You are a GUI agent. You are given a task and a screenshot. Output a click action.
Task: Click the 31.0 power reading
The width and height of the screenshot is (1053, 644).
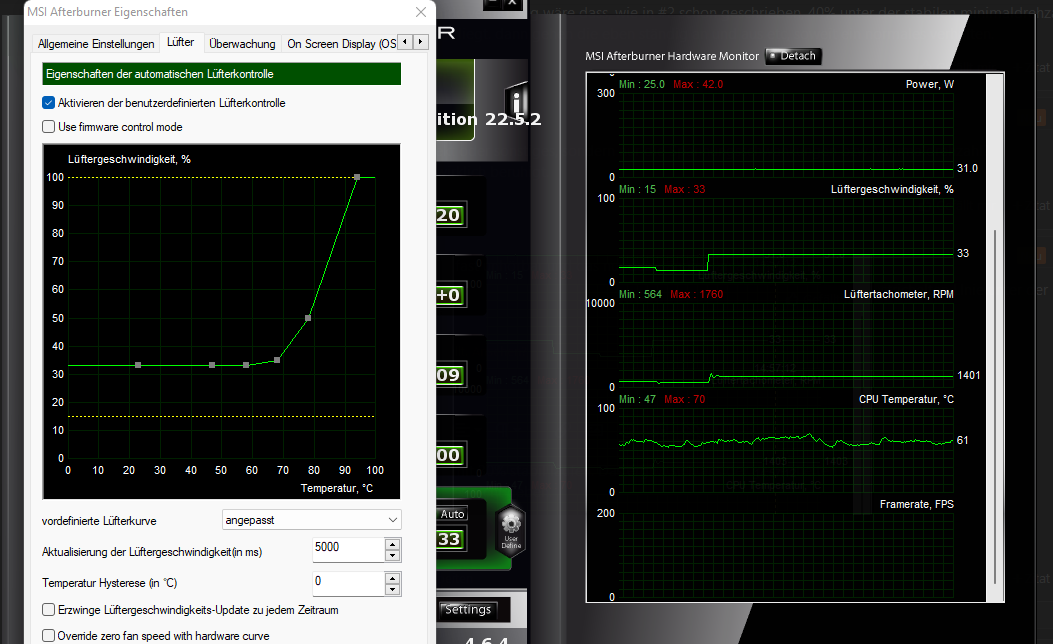tap(967, 169)
